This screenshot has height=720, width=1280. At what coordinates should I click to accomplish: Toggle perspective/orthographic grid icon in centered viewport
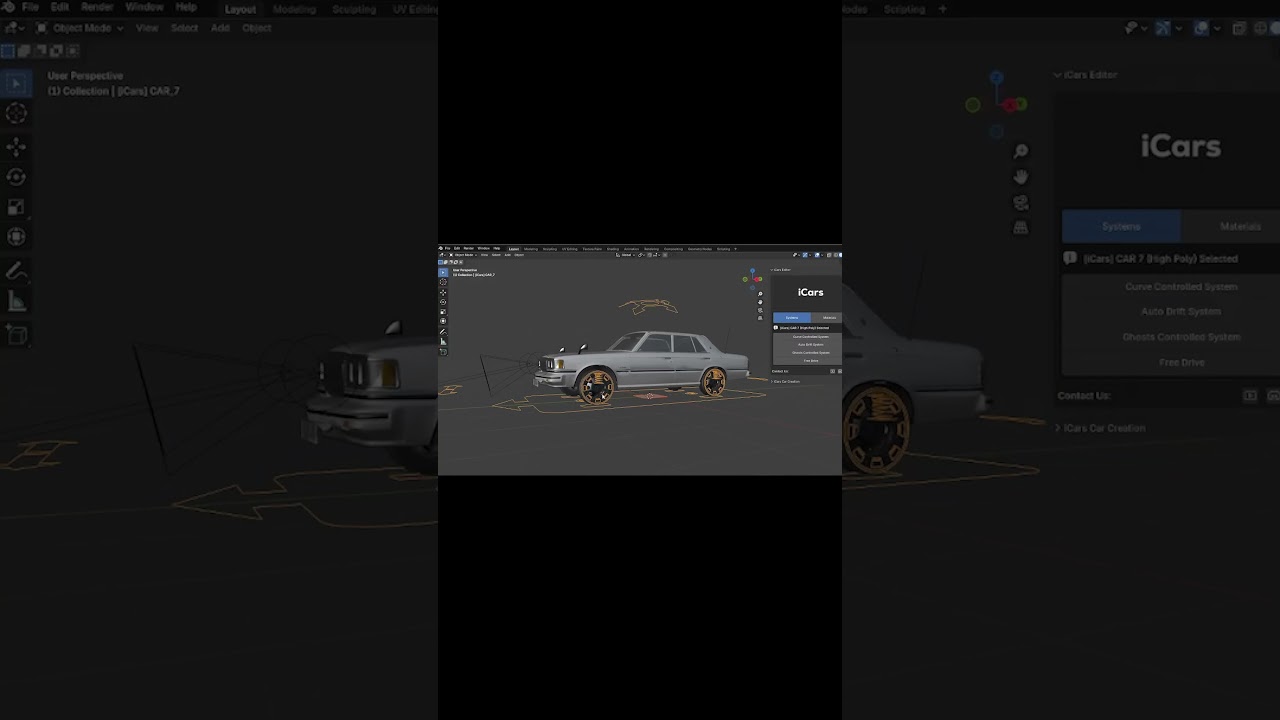point(760,318)
